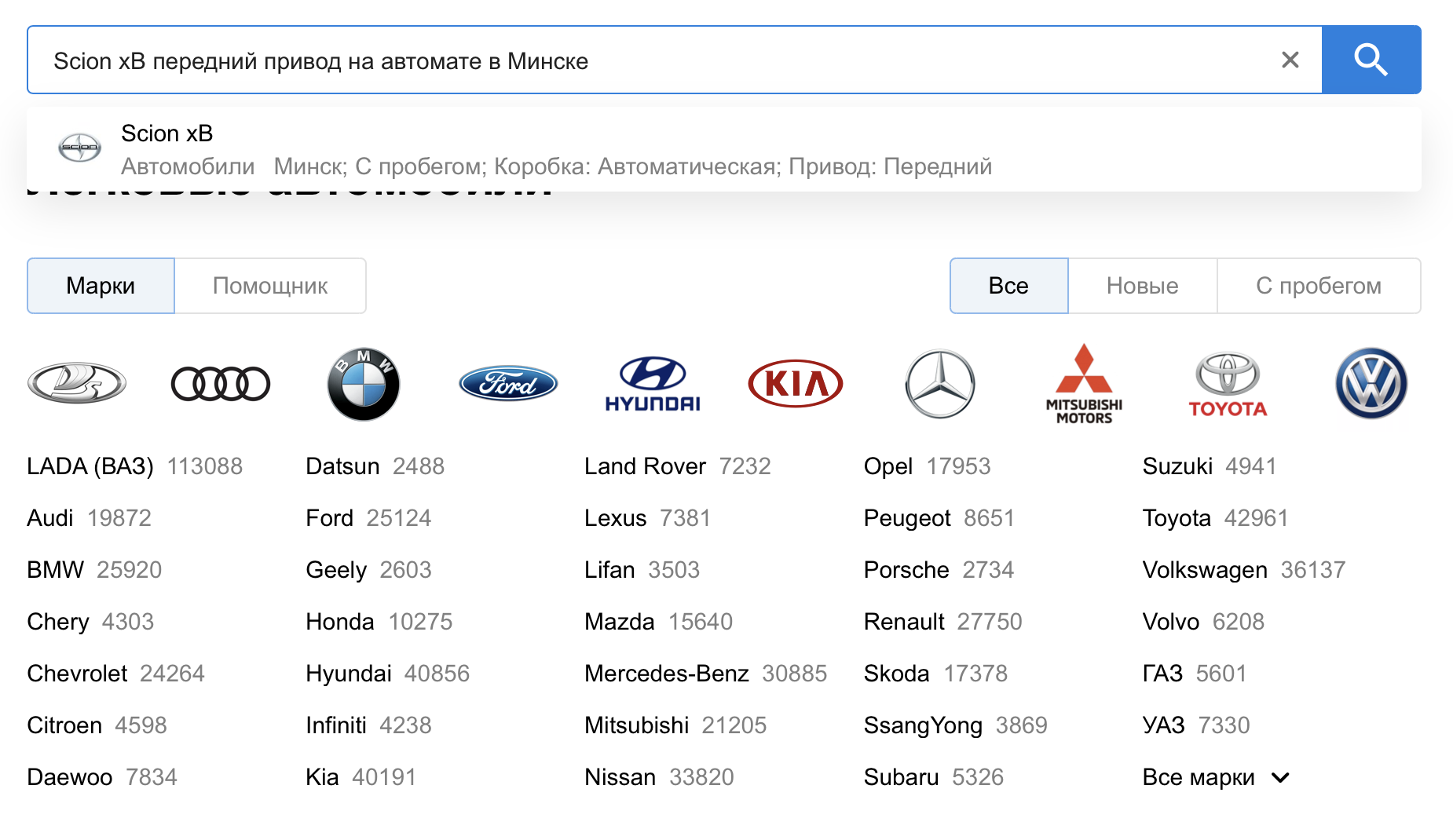
Task: Click the Volkswagen logo
Action: click(x=1371, y=384)
